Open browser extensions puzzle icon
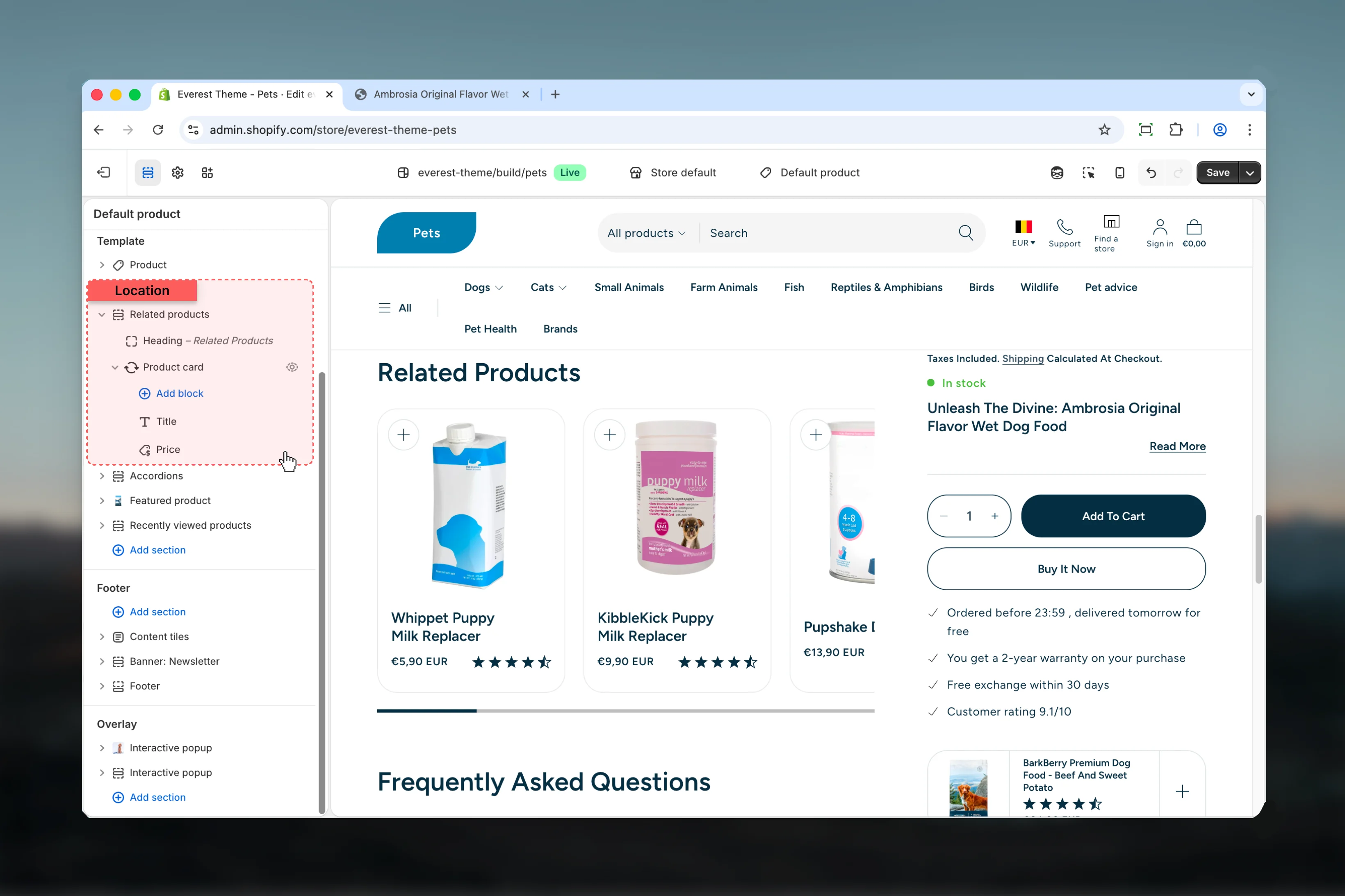Image resolution: width=1345 pixels, height=896 pixels. tap(1176, 130)
